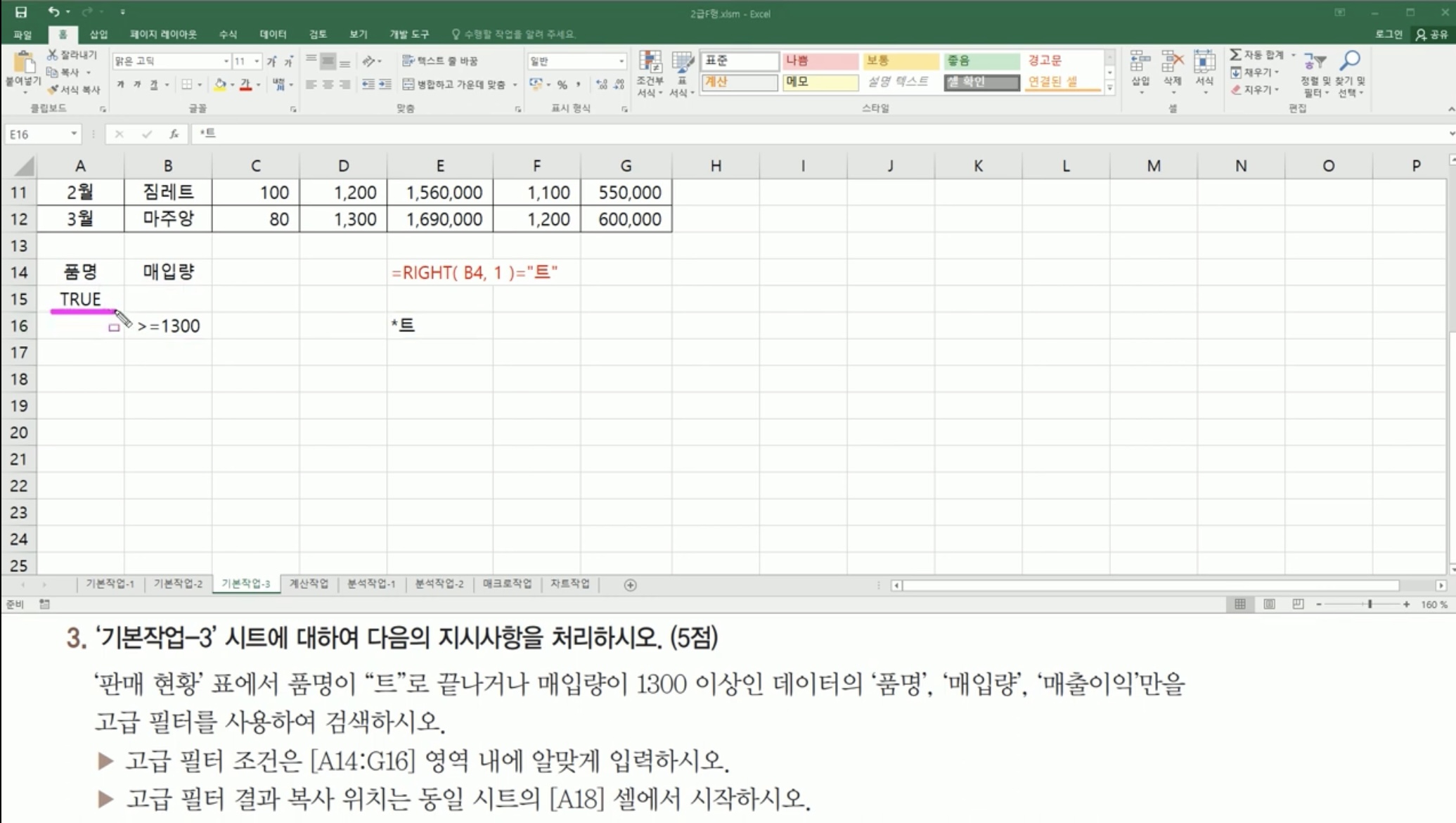Image resolution: width=1456 pixels, height=823 pixels.
Task: Open the Data (데이터) ribbon tab
Action: [x=273, y=34]
